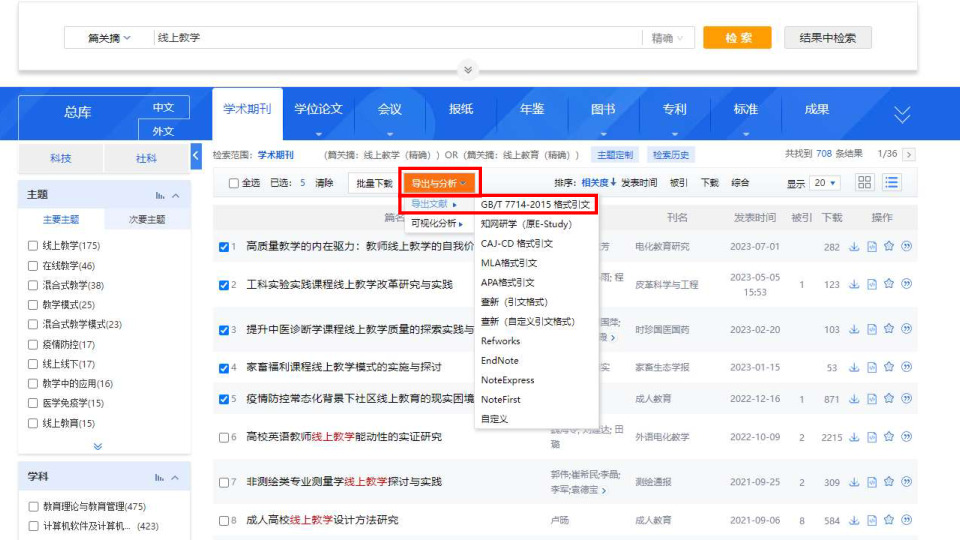Check result 7 非测绘类专业测量学
Viewport: 960px width, 540px height.
[x=224, y=482]
